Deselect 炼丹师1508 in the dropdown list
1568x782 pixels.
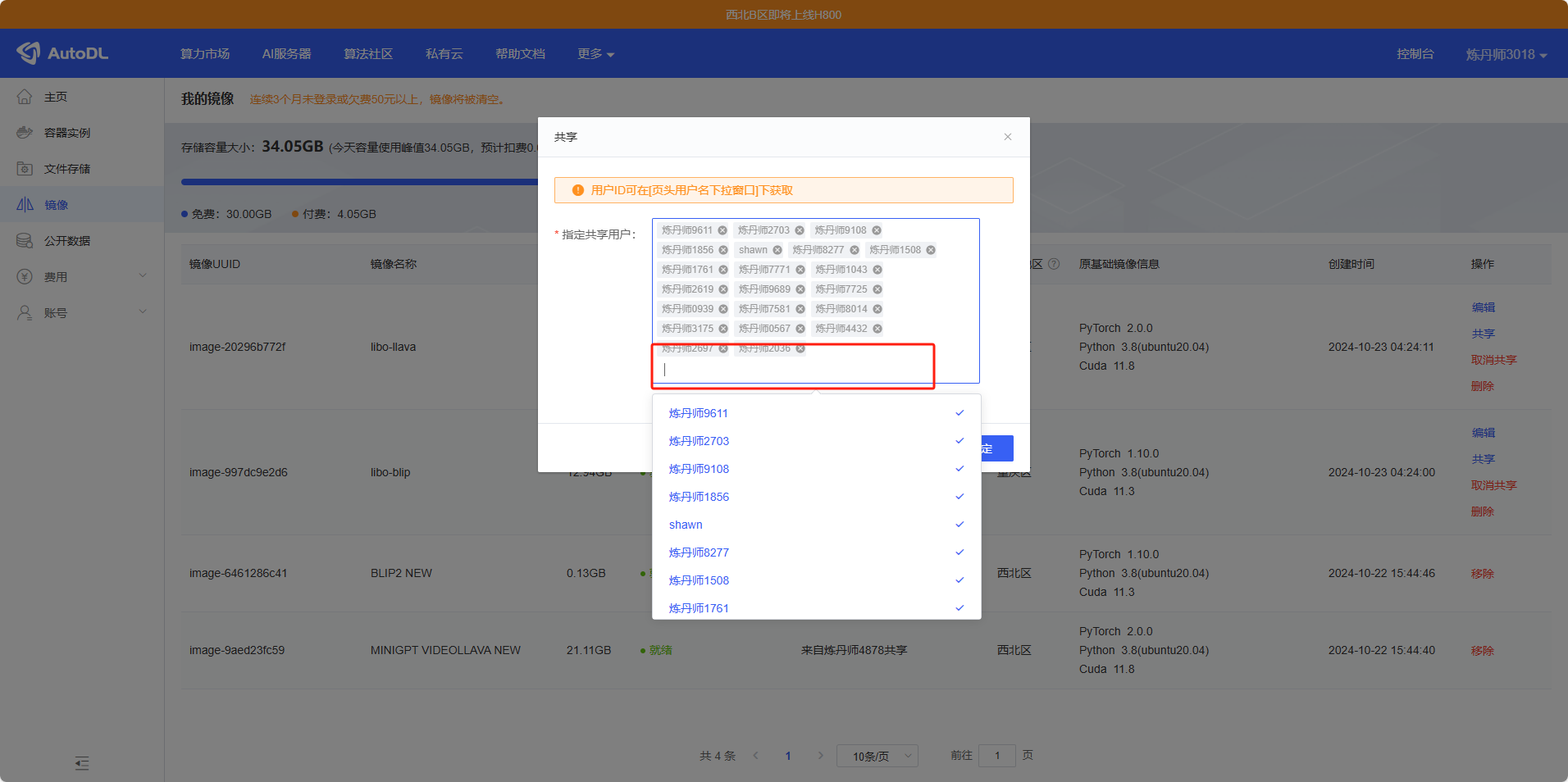point(817,580)
